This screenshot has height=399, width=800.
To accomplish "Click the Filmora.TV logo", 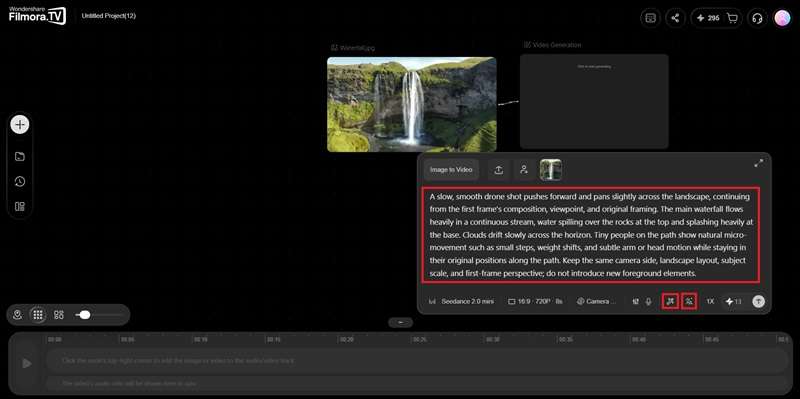I will 37,15.
